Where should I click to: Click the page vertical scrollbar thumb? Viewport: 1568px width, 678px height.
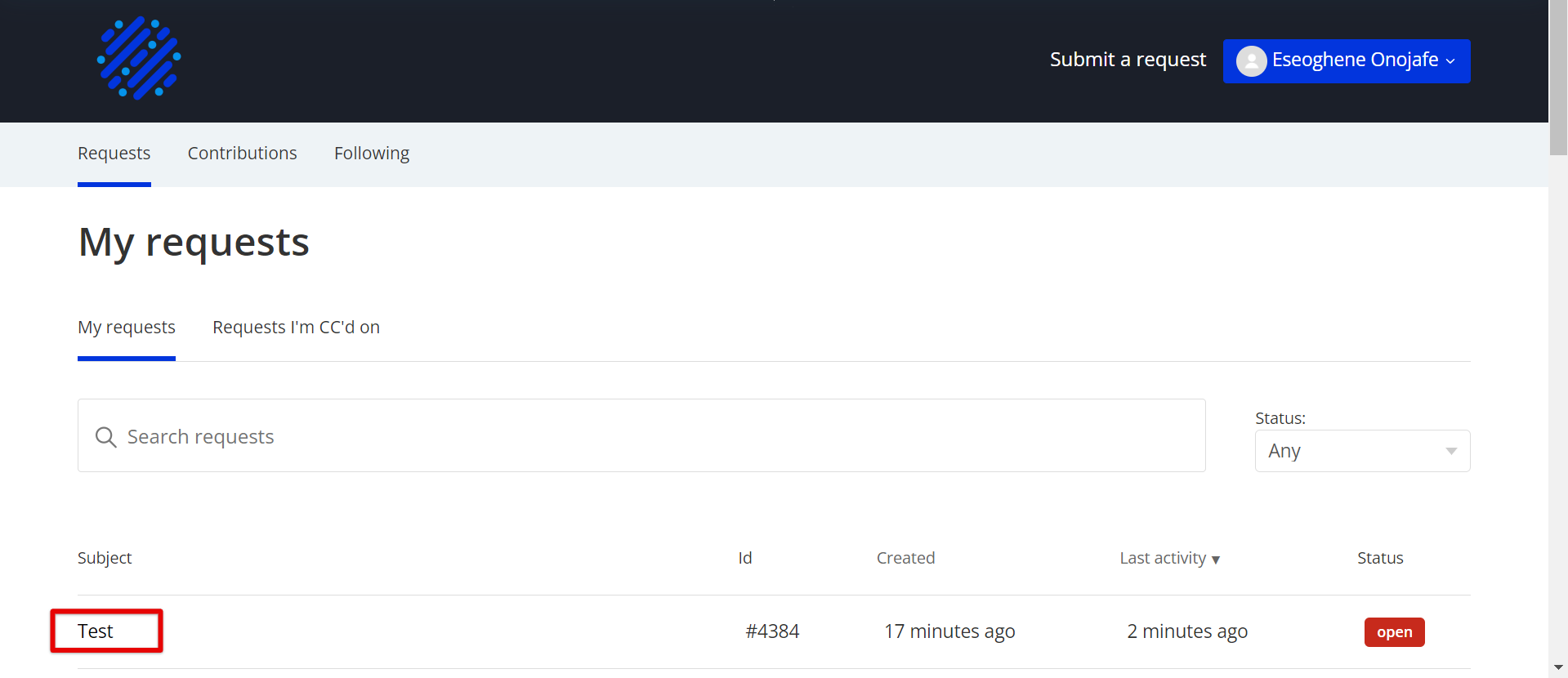click(x=1558, y=78)
